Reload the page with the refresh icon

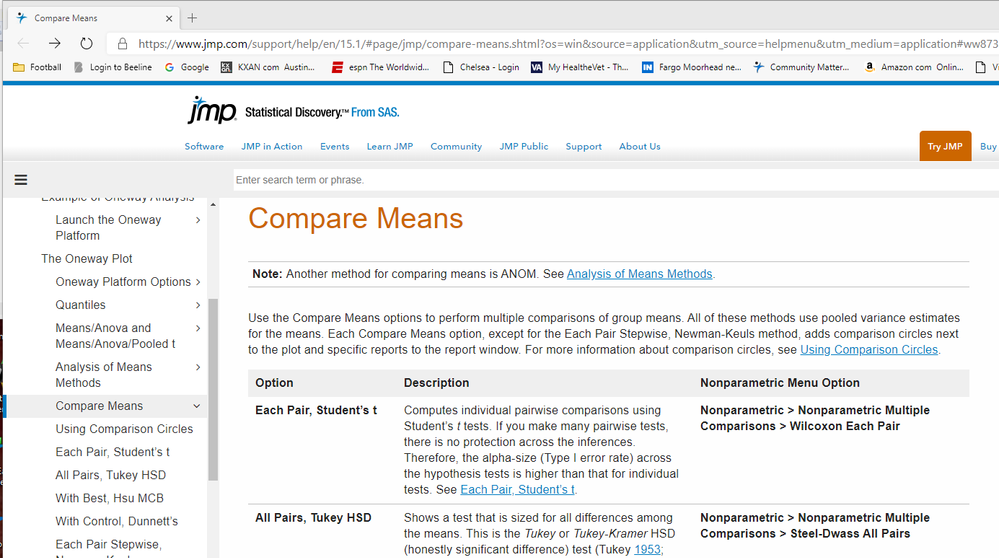coord(86,43)
